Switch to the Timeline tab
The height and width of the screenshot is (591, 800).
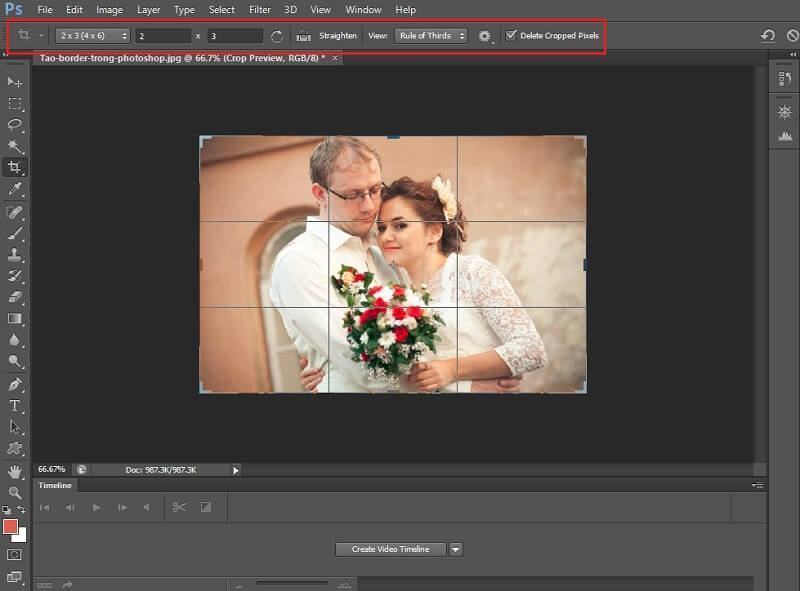56,485
